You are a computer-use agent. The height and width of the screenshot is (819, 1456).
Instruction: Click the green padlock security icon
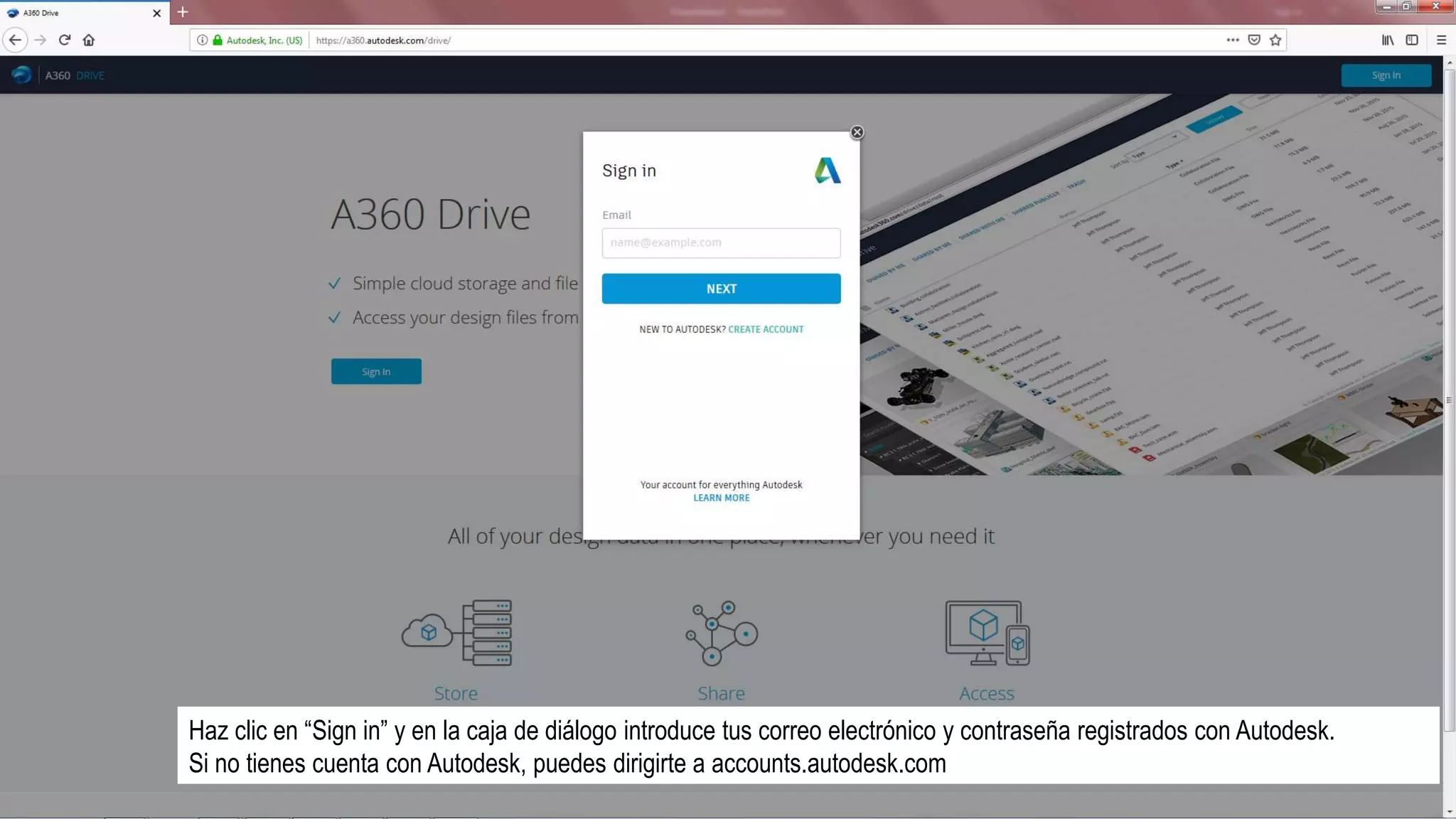point(218,40)
